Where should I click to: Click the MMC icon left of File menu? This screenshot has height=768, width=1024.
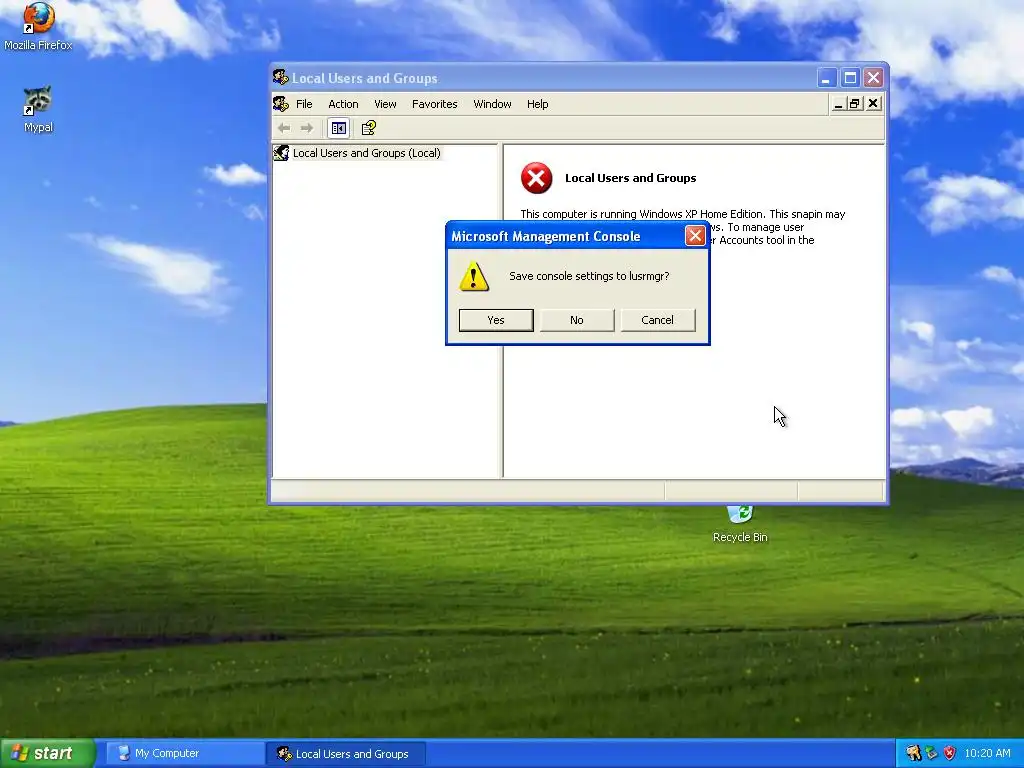281,104
